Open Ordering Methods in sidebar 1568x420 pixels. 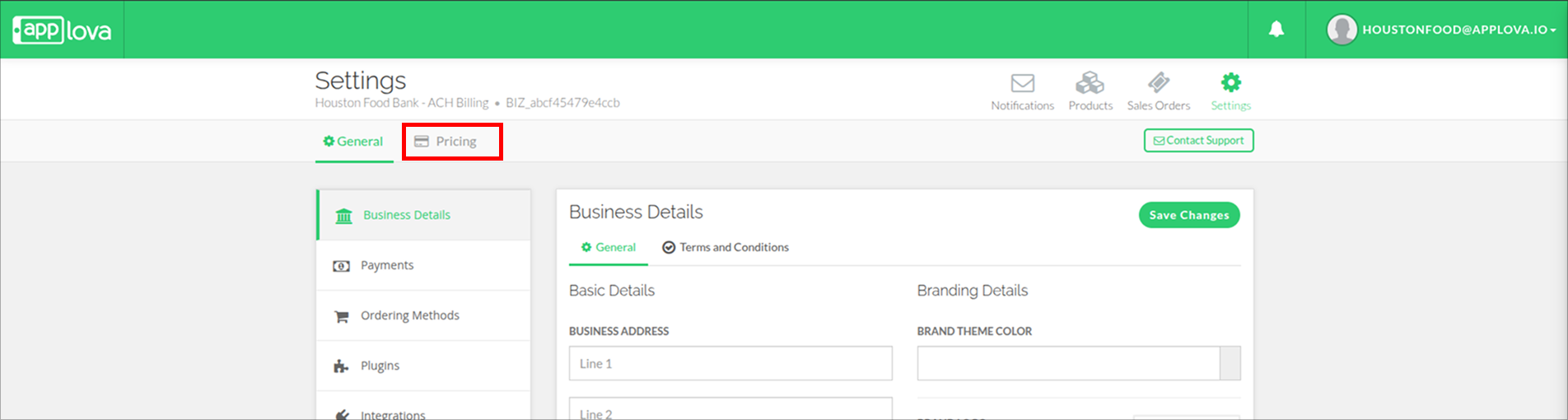coord(409,315)
